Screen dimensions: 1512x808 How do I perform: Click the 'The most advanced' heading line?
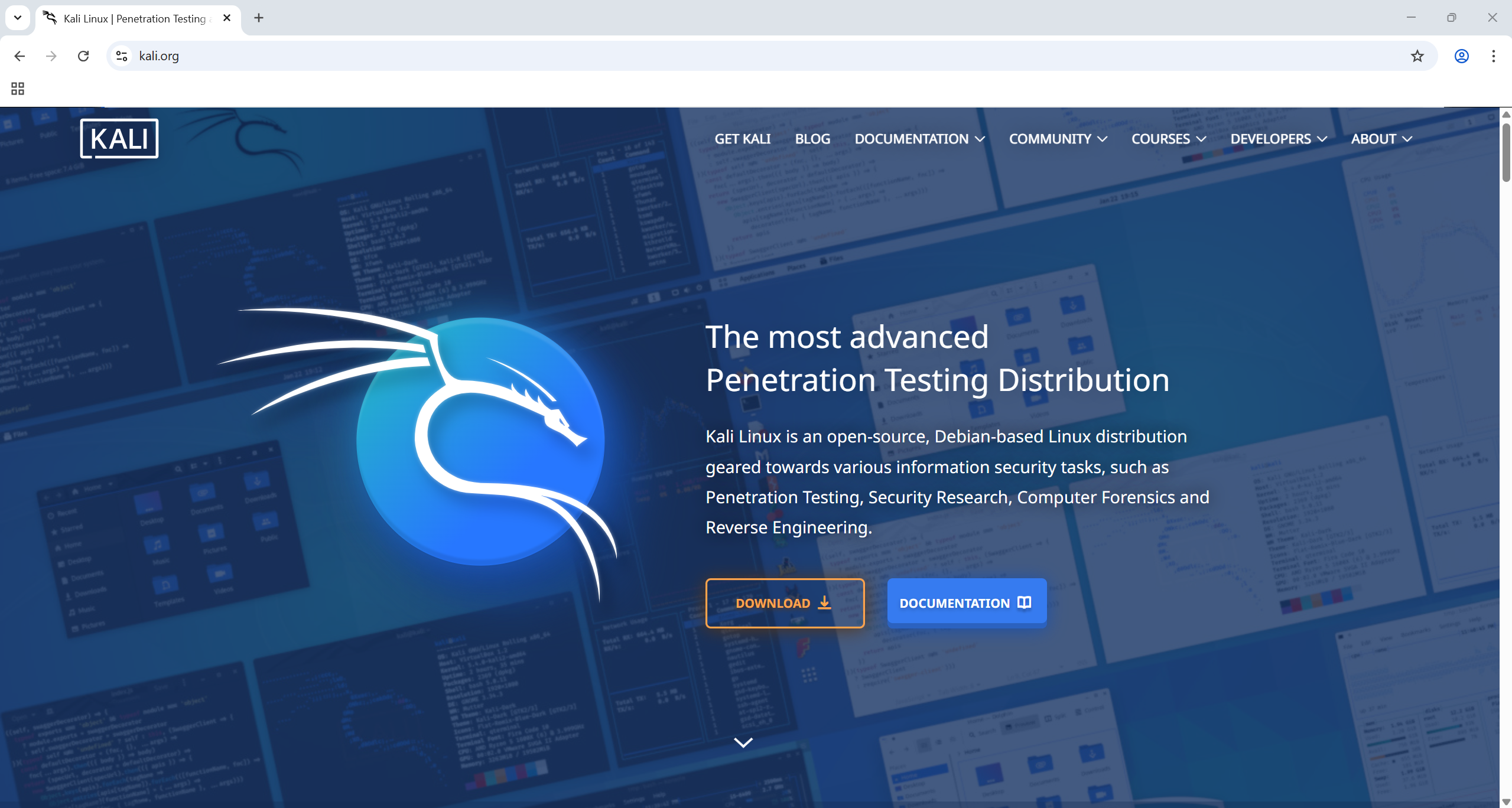tap(847, 337)
